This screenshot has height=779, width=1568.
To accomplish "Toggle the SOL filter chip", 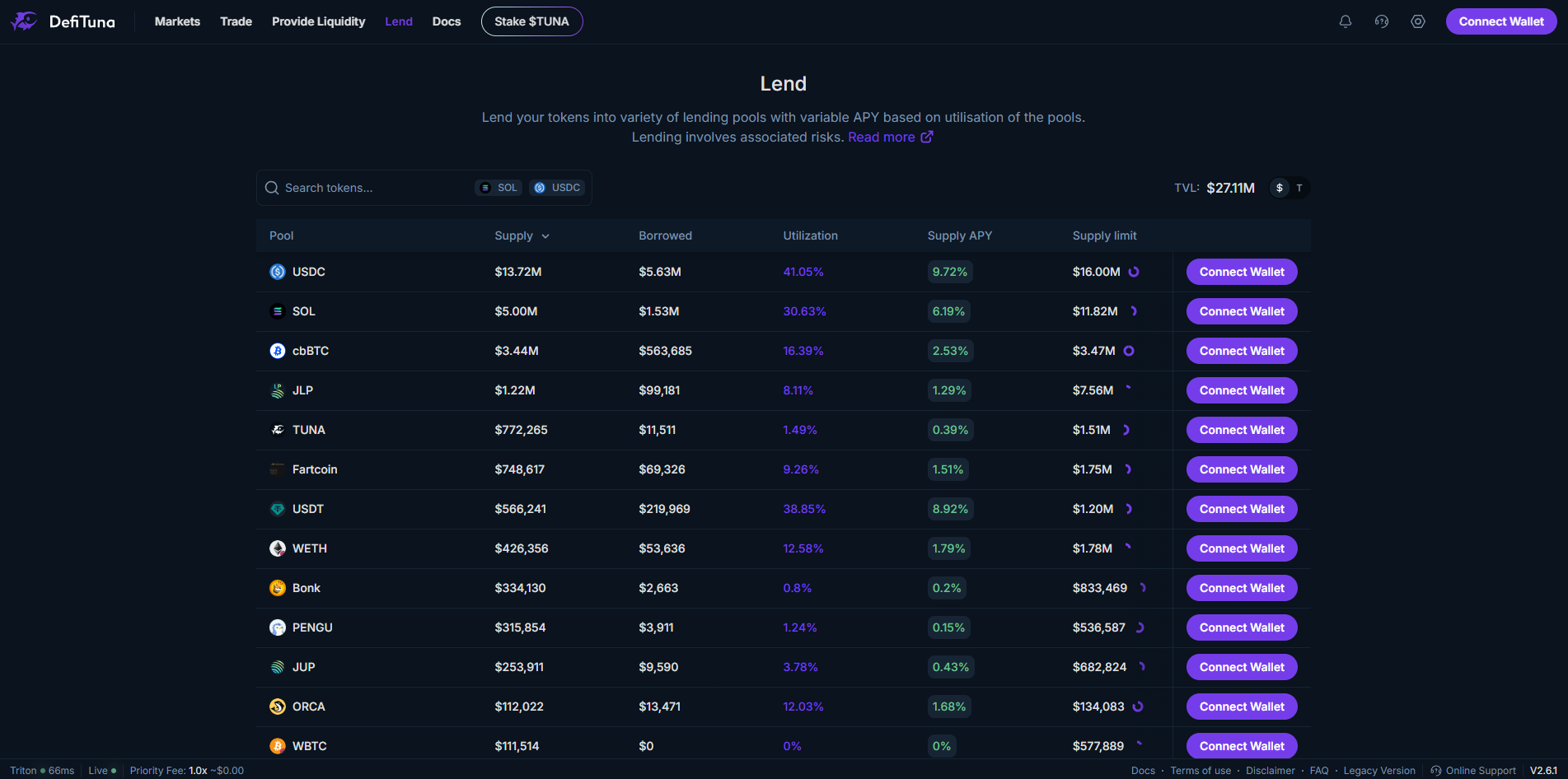I will pos(498,188).
